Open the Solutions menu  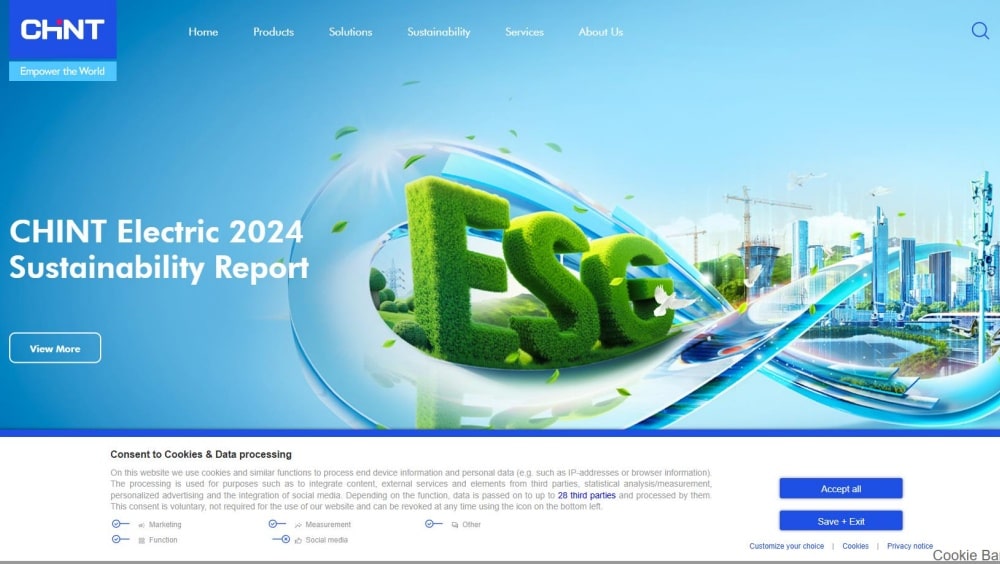click(350, 32)
